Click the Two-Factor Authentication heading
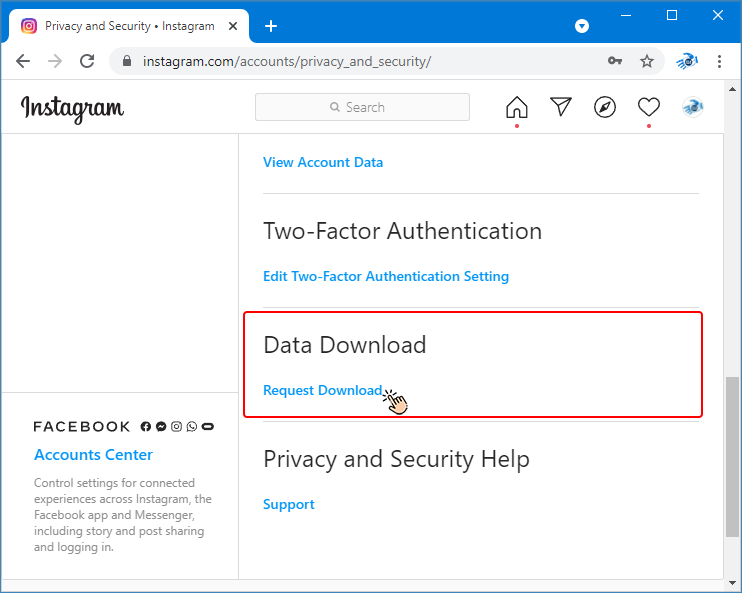 pyautogui.click(x=402, y=231)
